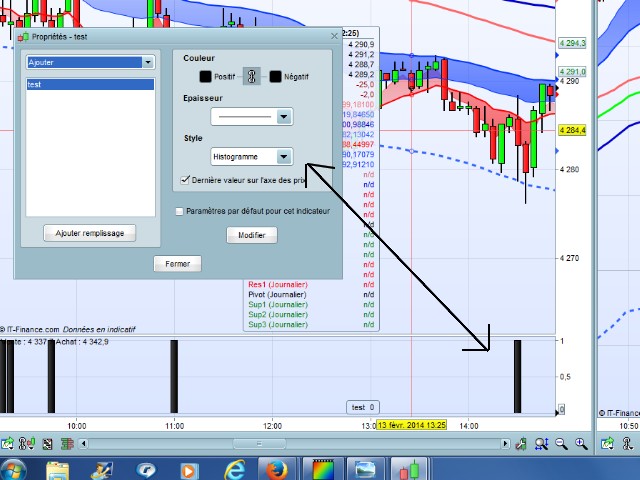Enable 'Paramètres par défaut pour cet indicateur'
Screen dimensions: 640x480
point(179,211)
